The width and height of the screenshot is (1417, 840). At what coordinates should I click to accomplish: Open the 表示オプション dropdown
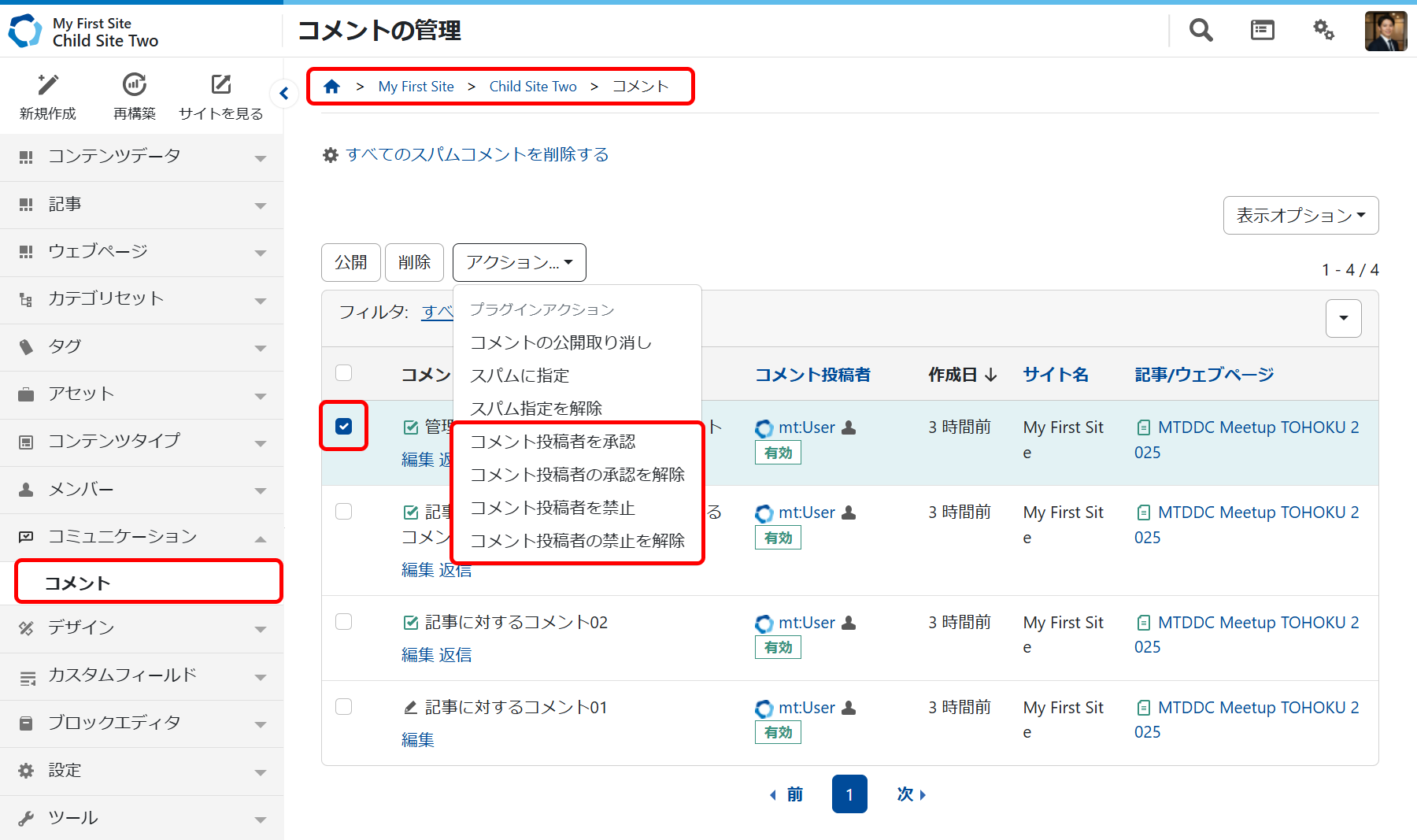point(1300,215)
